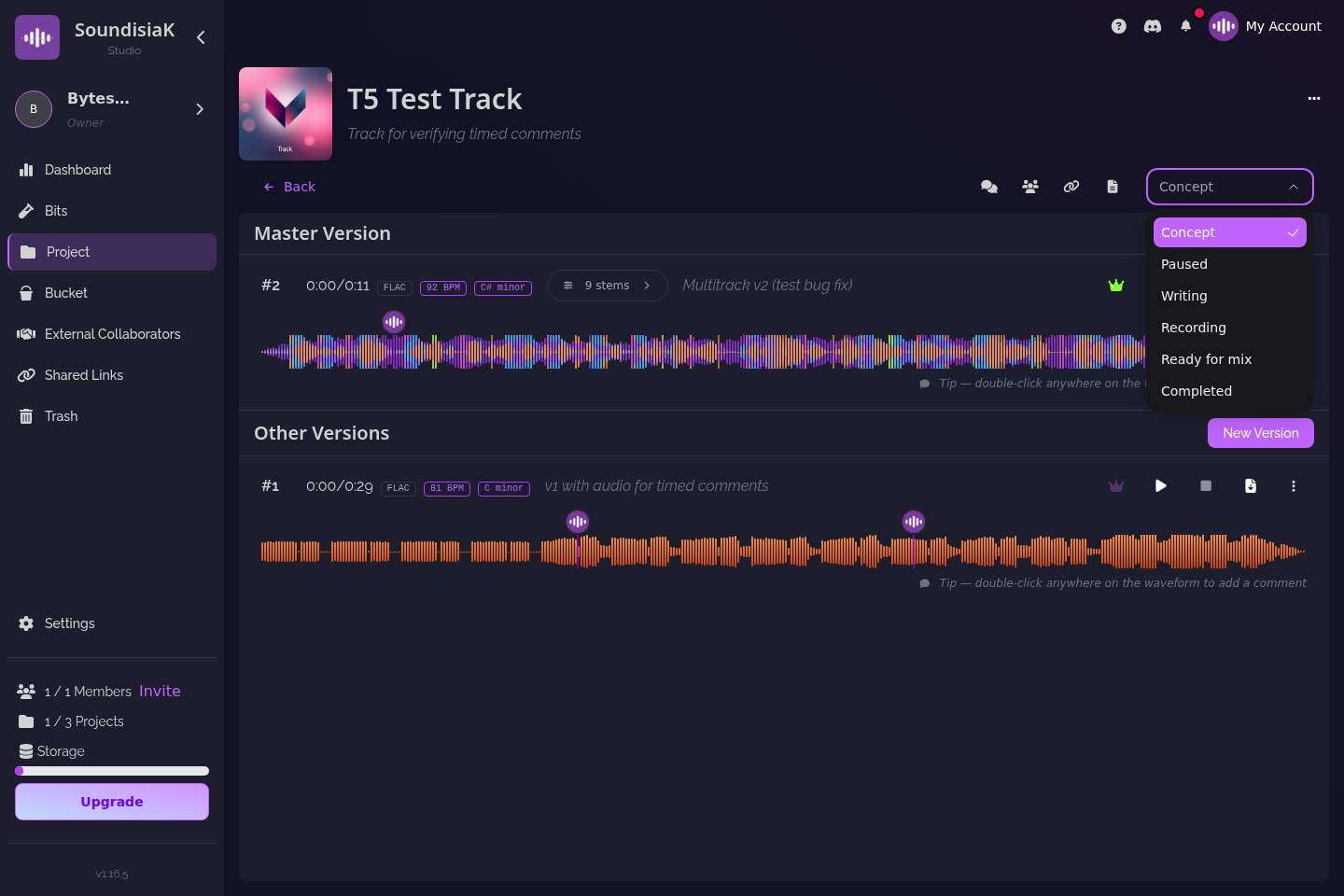This screenshot has height=896, width=1344.
Task: Open the help question mark icon
Action: tap(1118, 26)
